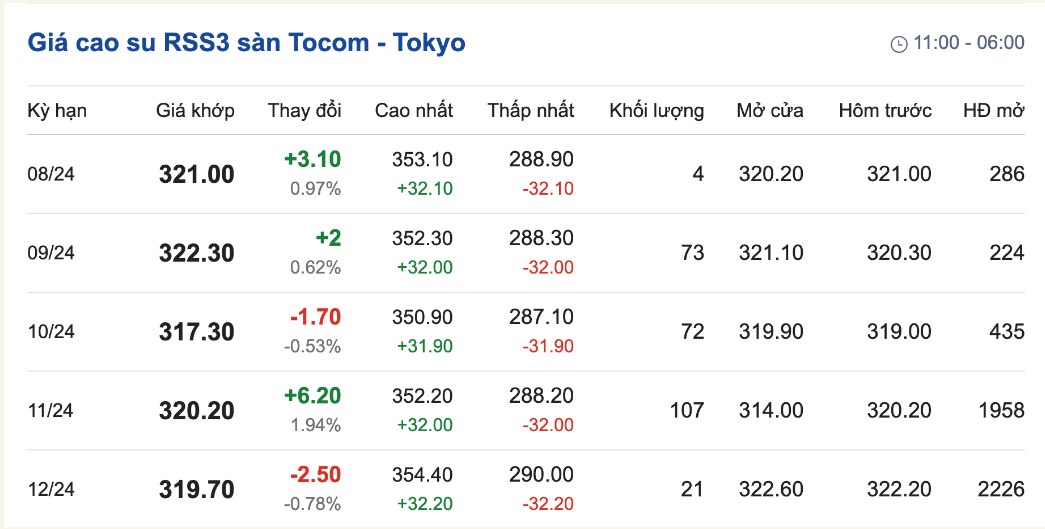
Task: Select the 09/24 contract term
Action: click(51, 253)
